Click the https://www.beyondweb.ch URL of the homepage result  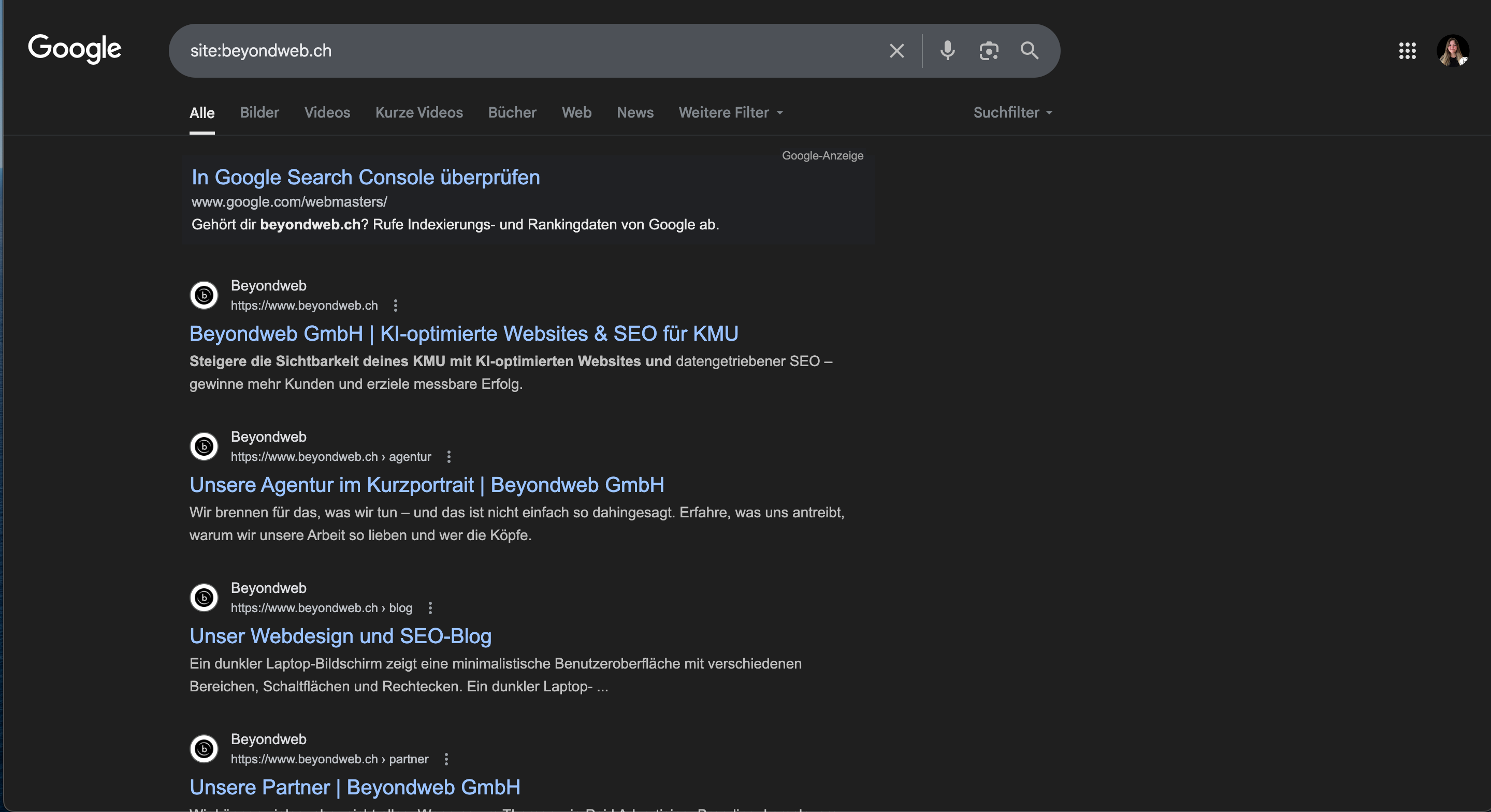pyautogui.click(x=305, y=306)
